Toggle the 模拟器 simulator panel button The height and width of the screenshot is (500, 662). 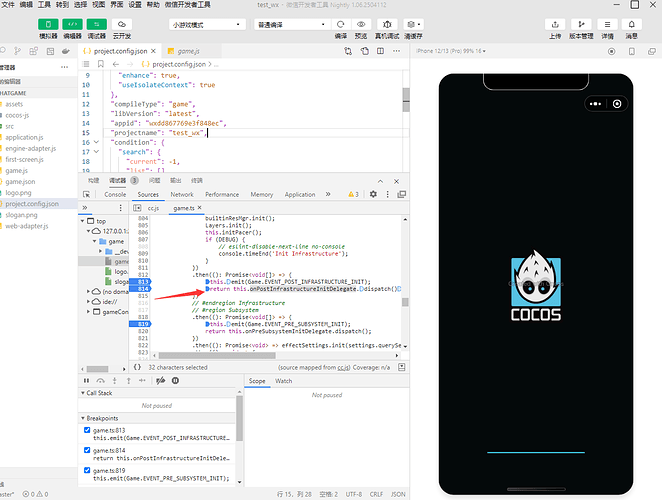48,24
